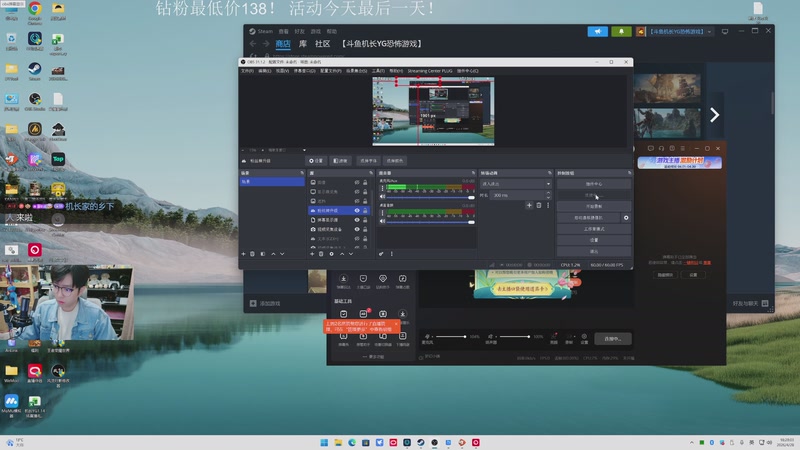Image resolution: width=800 pixels, height=450 pixels.
Task: Switch to Steam 库 tab
Action: point(303,44)
